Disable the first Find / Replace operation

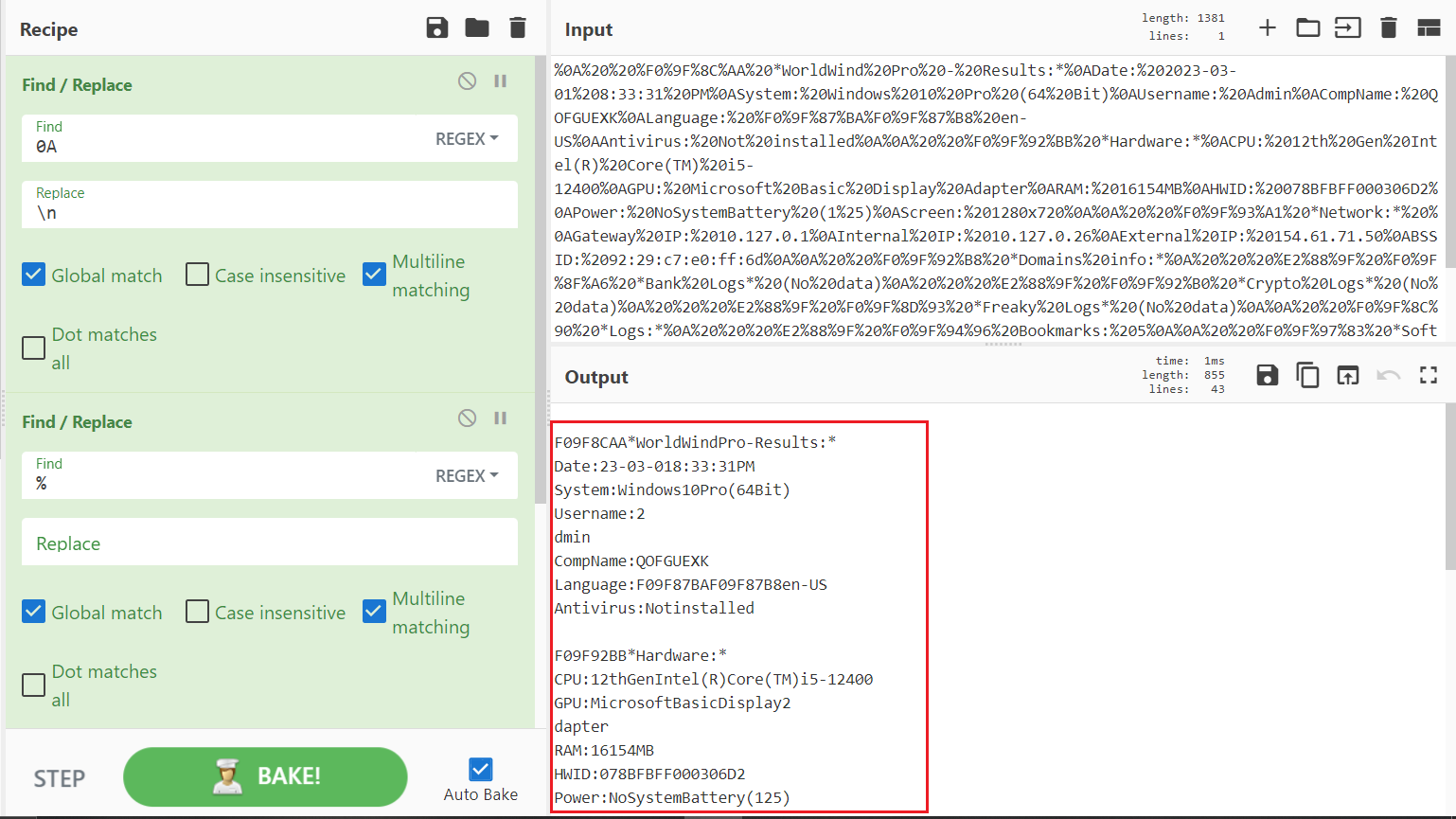[x=467, y=81]
